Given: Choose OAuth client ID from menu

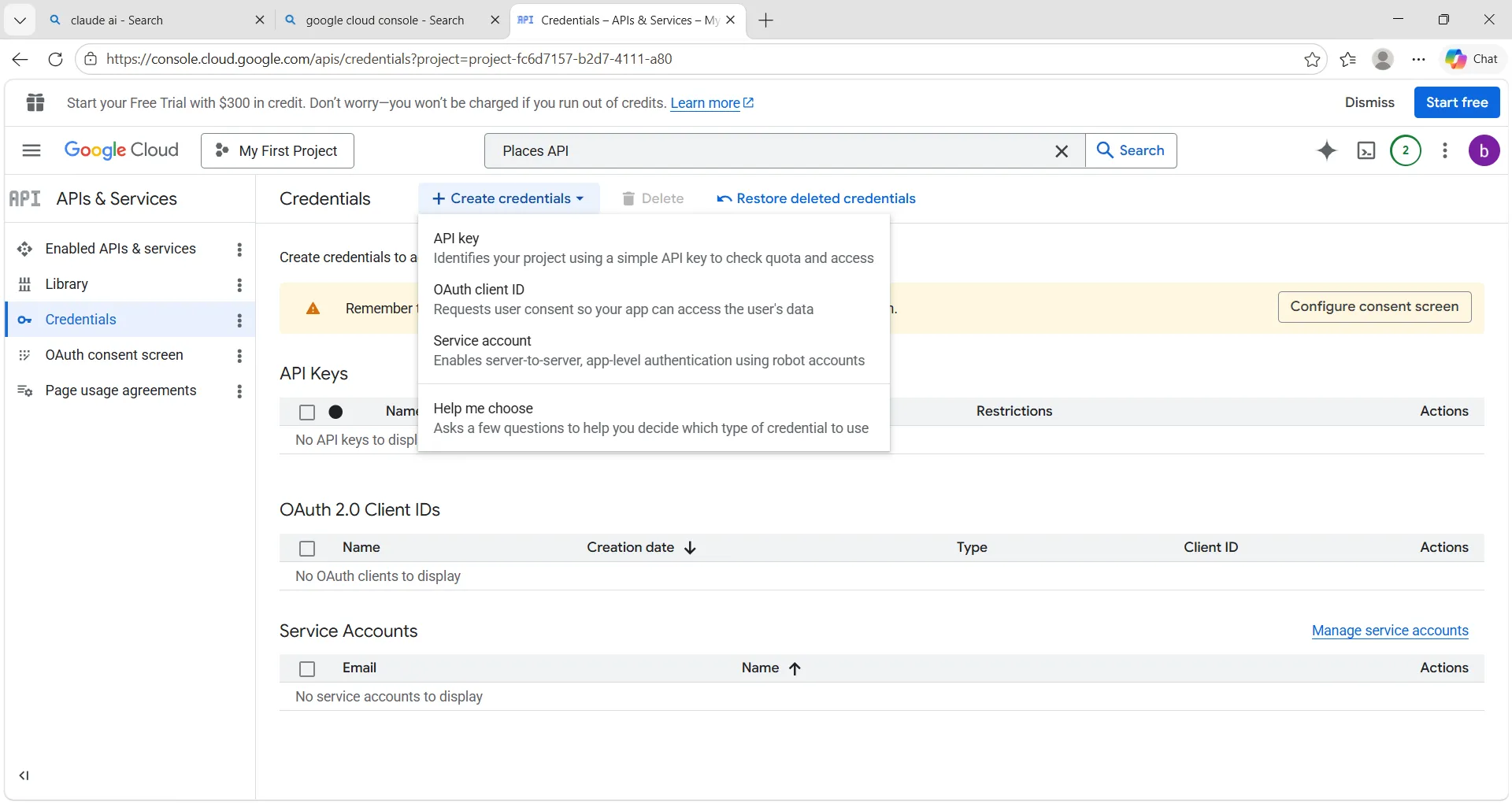Looking at the screenshot, I should click(x=479, y=290).
